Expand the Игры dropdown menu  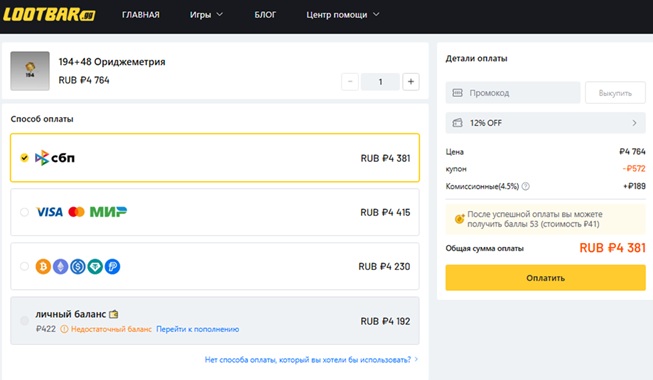pyautogui.click(x=206, y=15)
